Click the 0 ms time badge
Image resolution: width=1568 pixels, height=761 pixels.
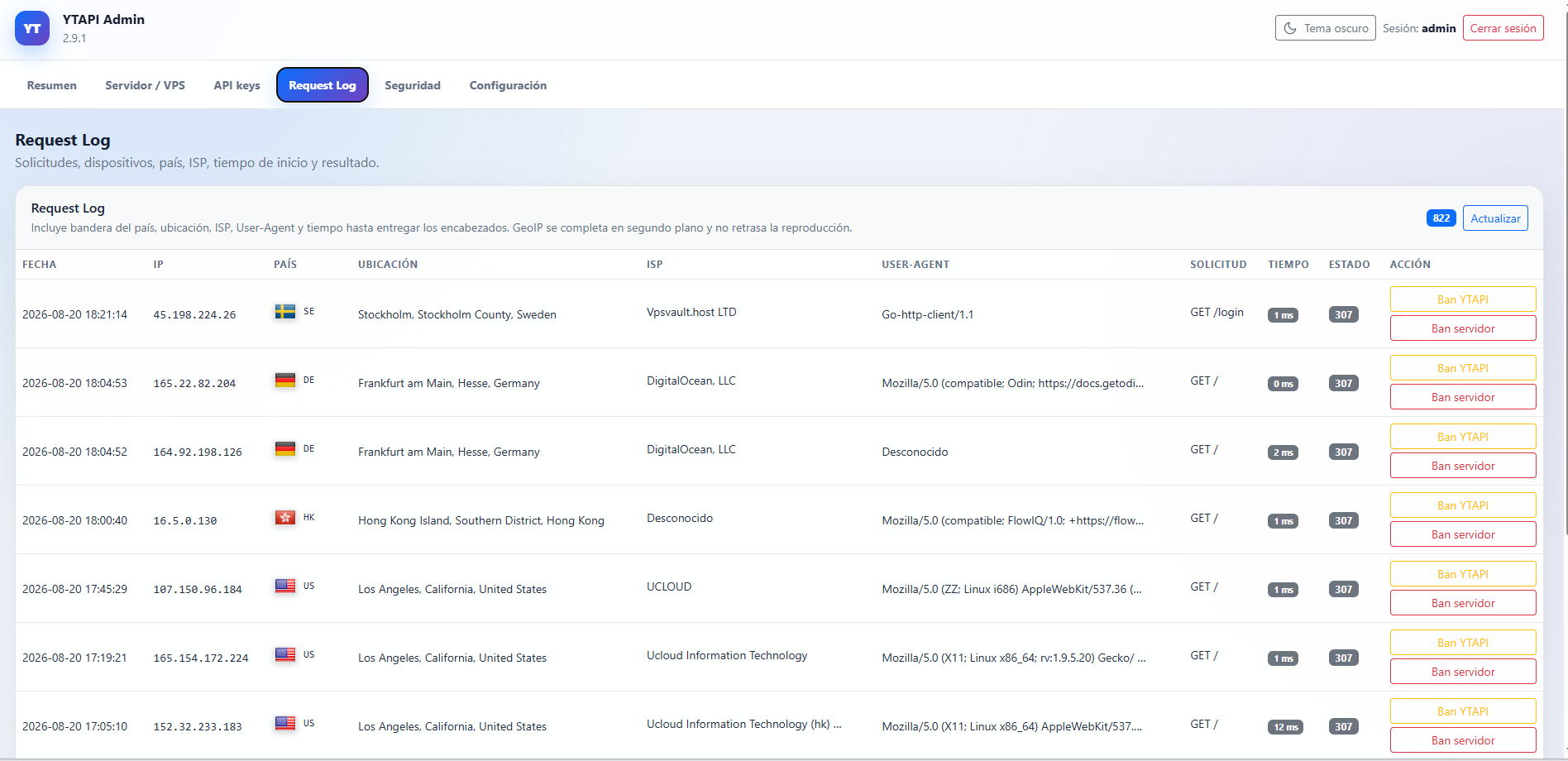(1283, 384)
